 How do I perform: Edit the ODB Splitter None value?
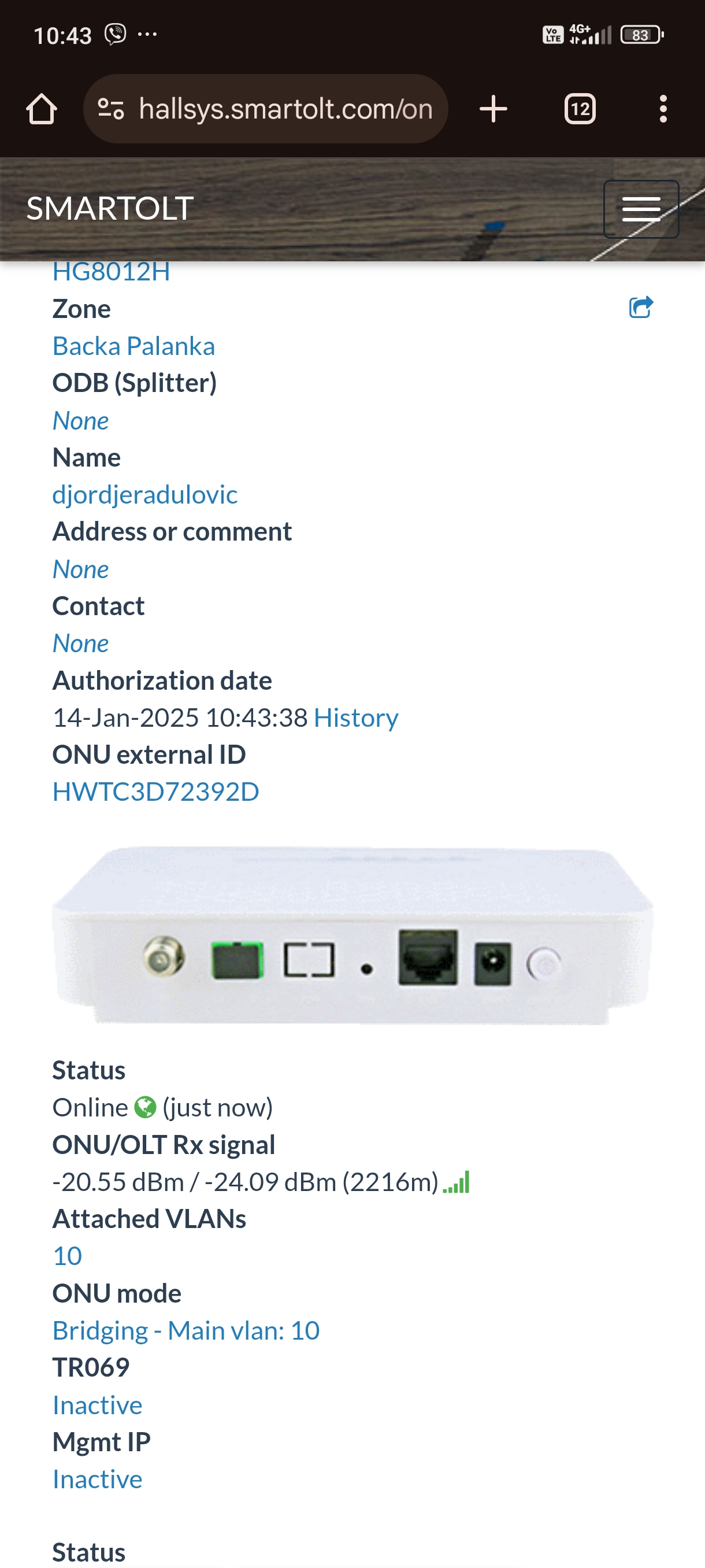(81, 420)
